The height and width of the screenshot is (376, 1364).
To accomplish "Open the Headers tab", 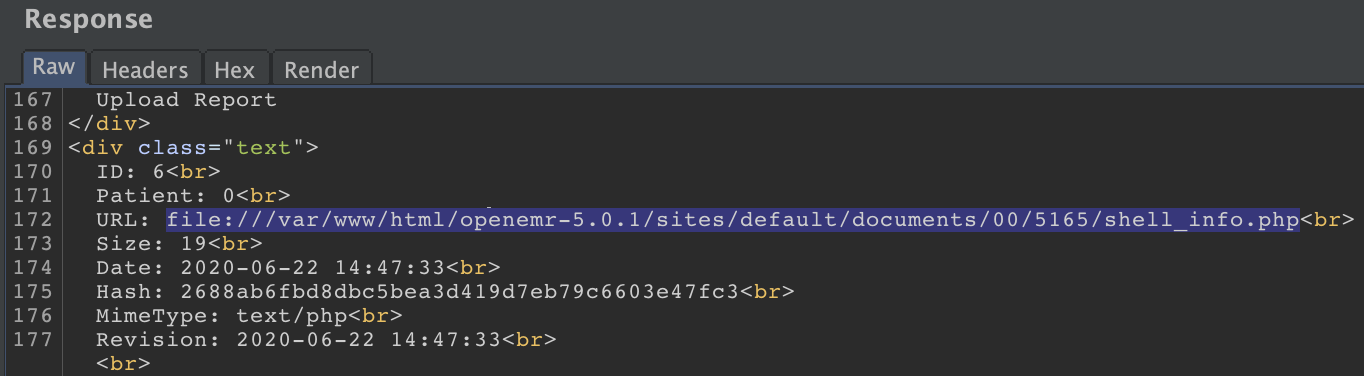I will point(145,69).
